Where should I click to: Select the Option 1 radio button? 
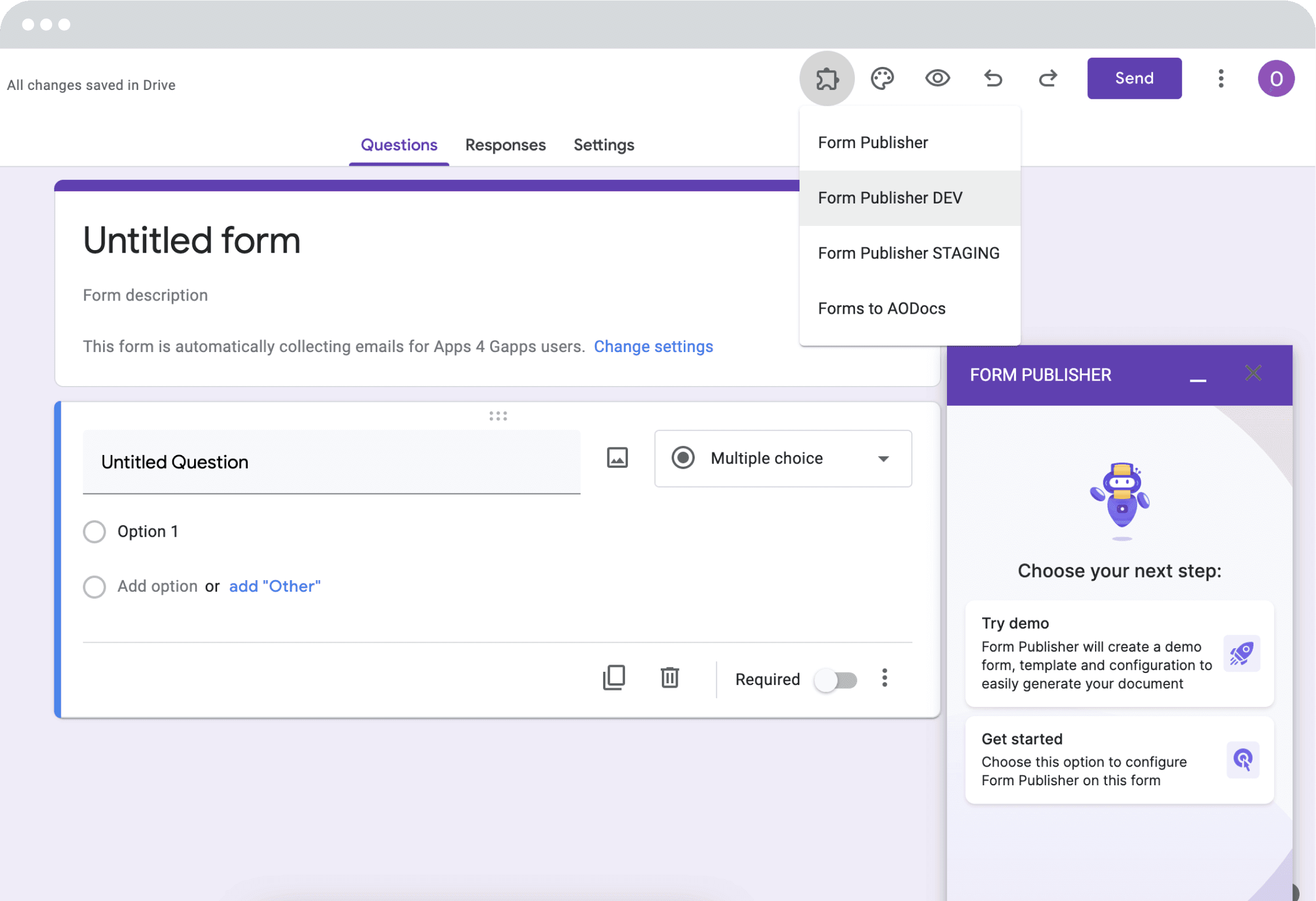click(x=94, y=532)
